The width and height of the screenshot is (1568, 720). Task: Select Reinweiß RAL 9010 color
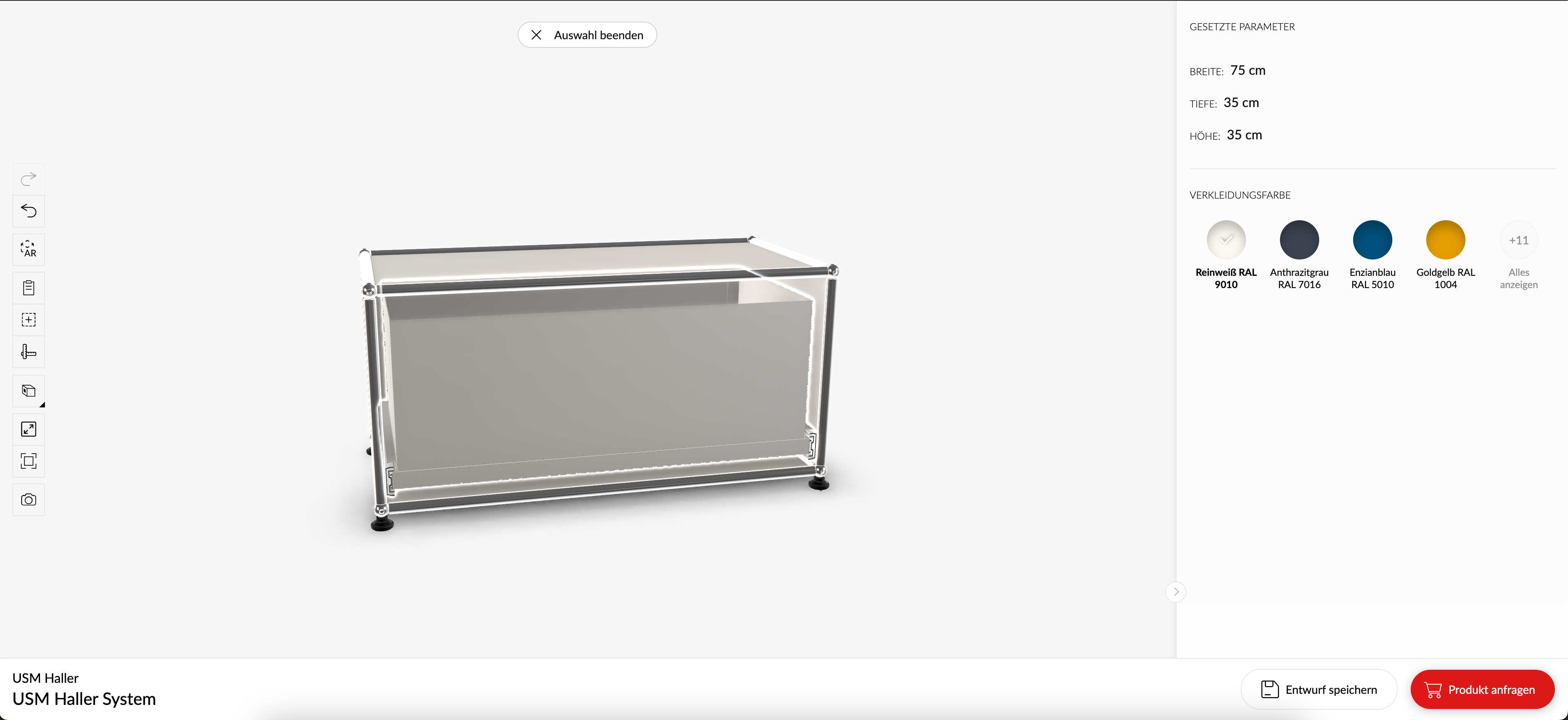1226,240
